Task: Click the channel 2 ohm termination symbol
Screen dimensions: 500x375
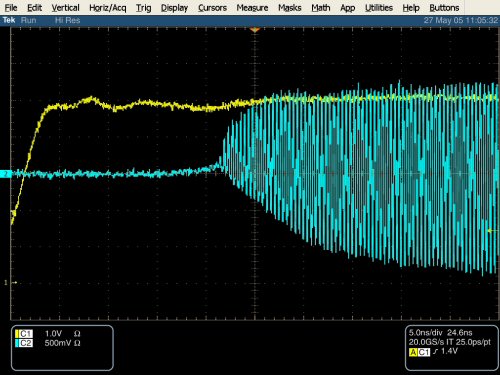Action: [x=77, y=343]
